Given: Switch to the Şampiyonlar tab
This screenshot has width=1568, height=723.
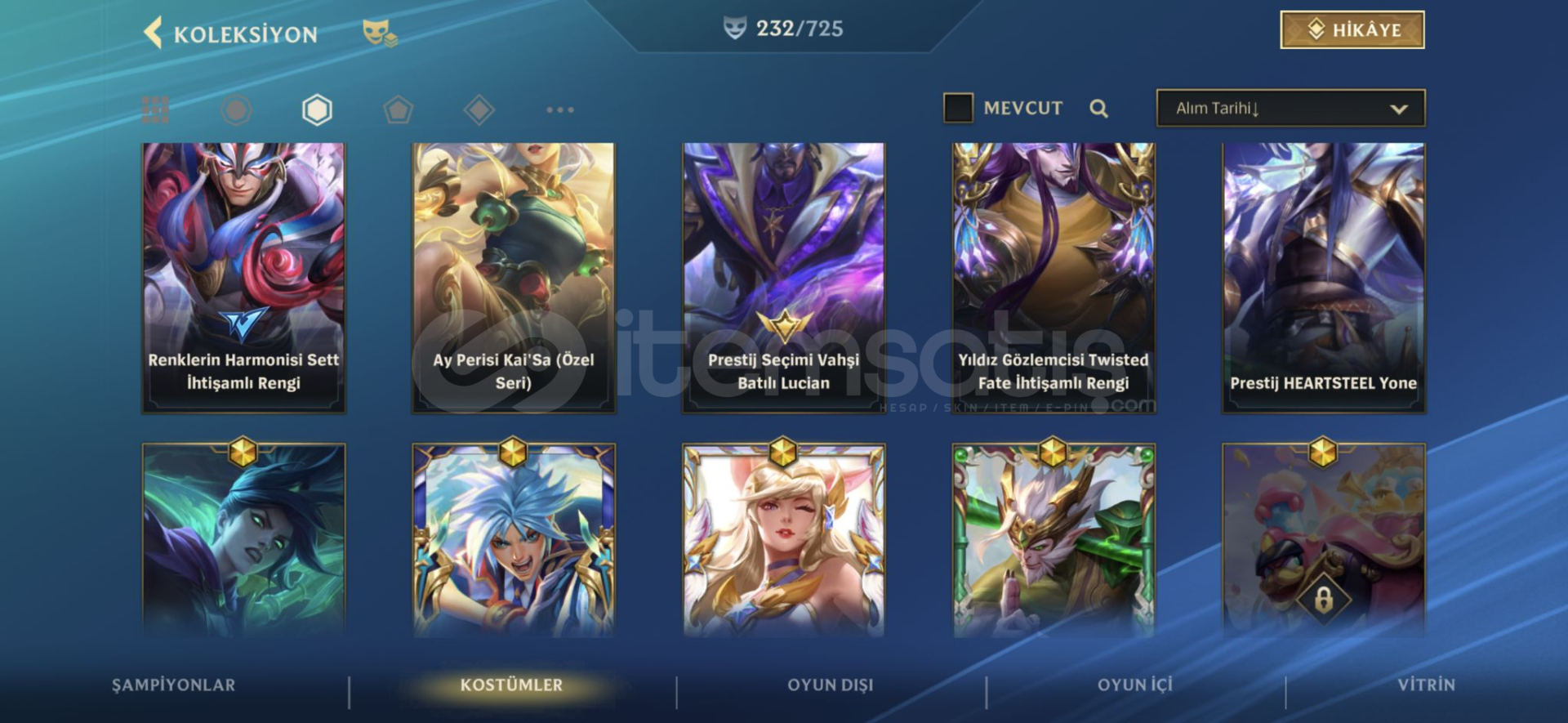Looking at the screenshot, I should pos(174,685).
